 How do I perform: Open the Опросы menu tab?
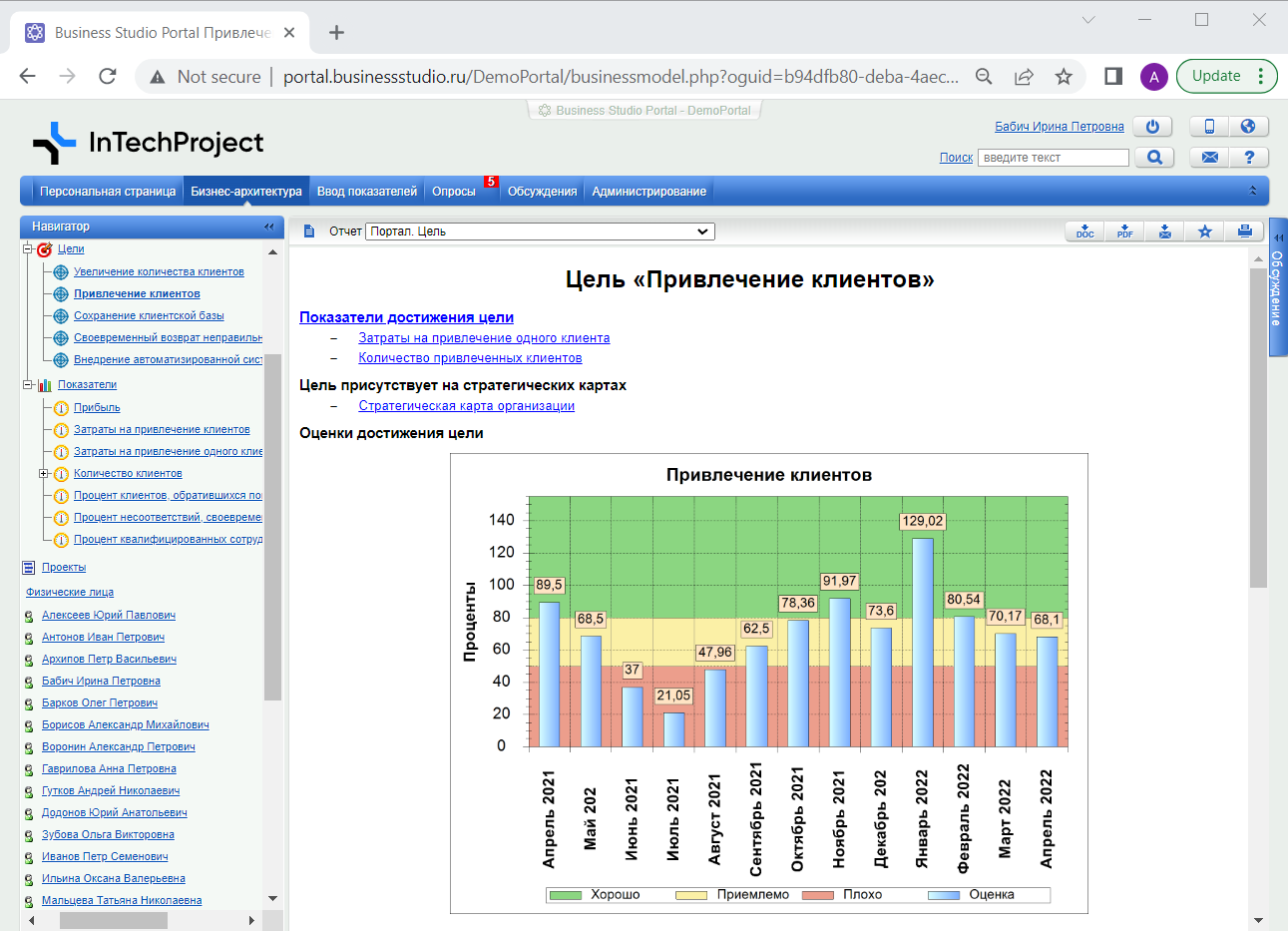click(x=453, y=192)
